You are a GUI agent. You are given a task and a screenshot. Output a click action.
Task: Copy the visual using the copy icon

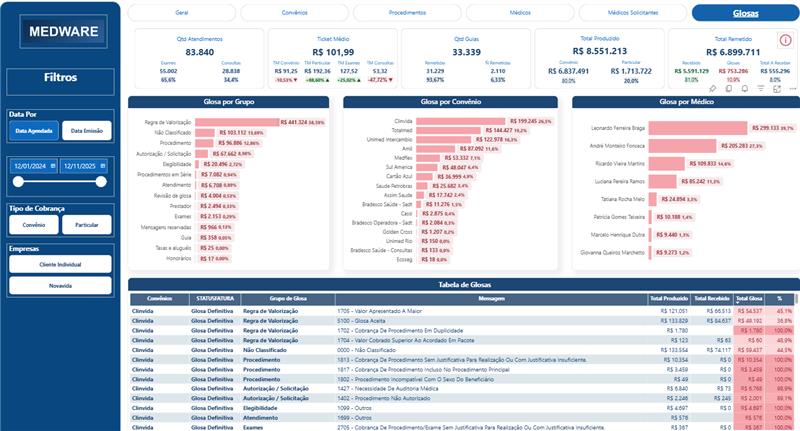click(729, 88)
